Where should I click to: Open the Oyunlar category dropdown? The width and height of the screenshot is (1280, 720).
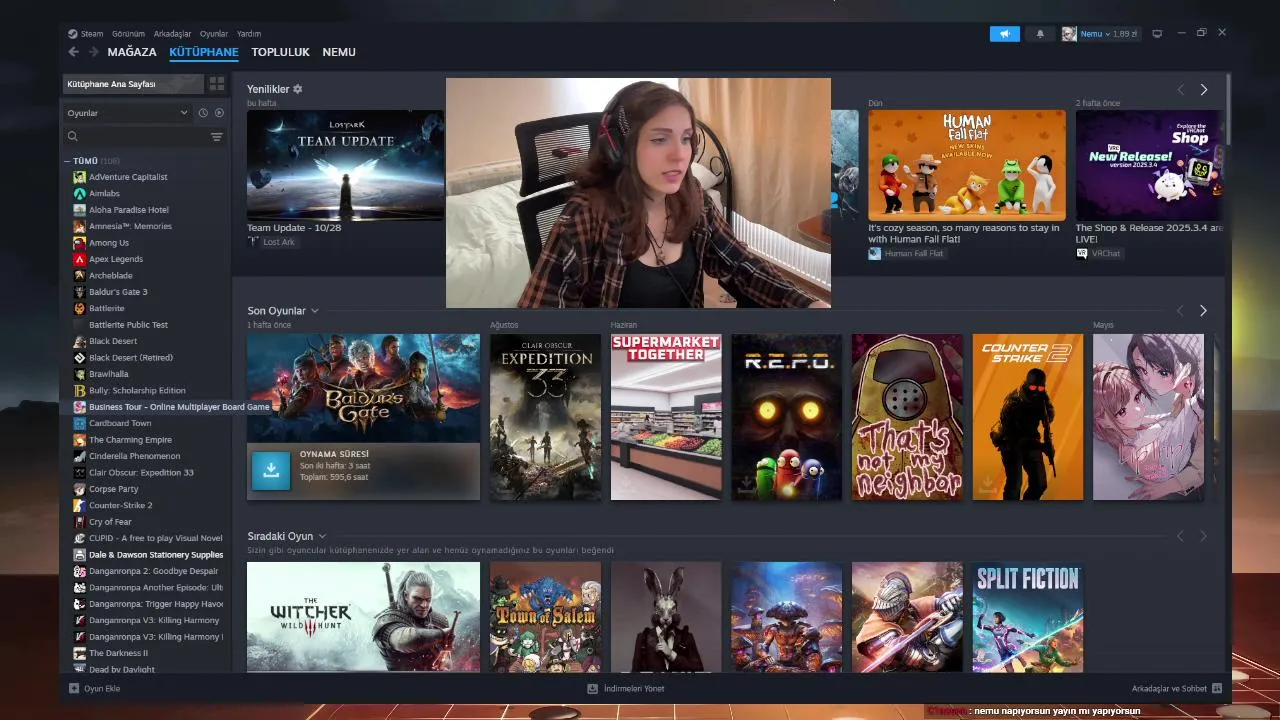pyautogui.click(x=127, y=113)
